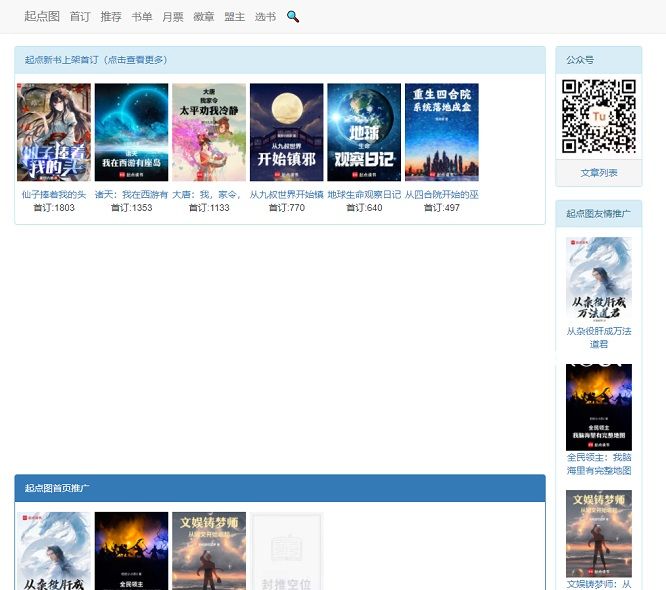Open the 文章列表 button
666x590 pixels.
[x=599, y=173]
